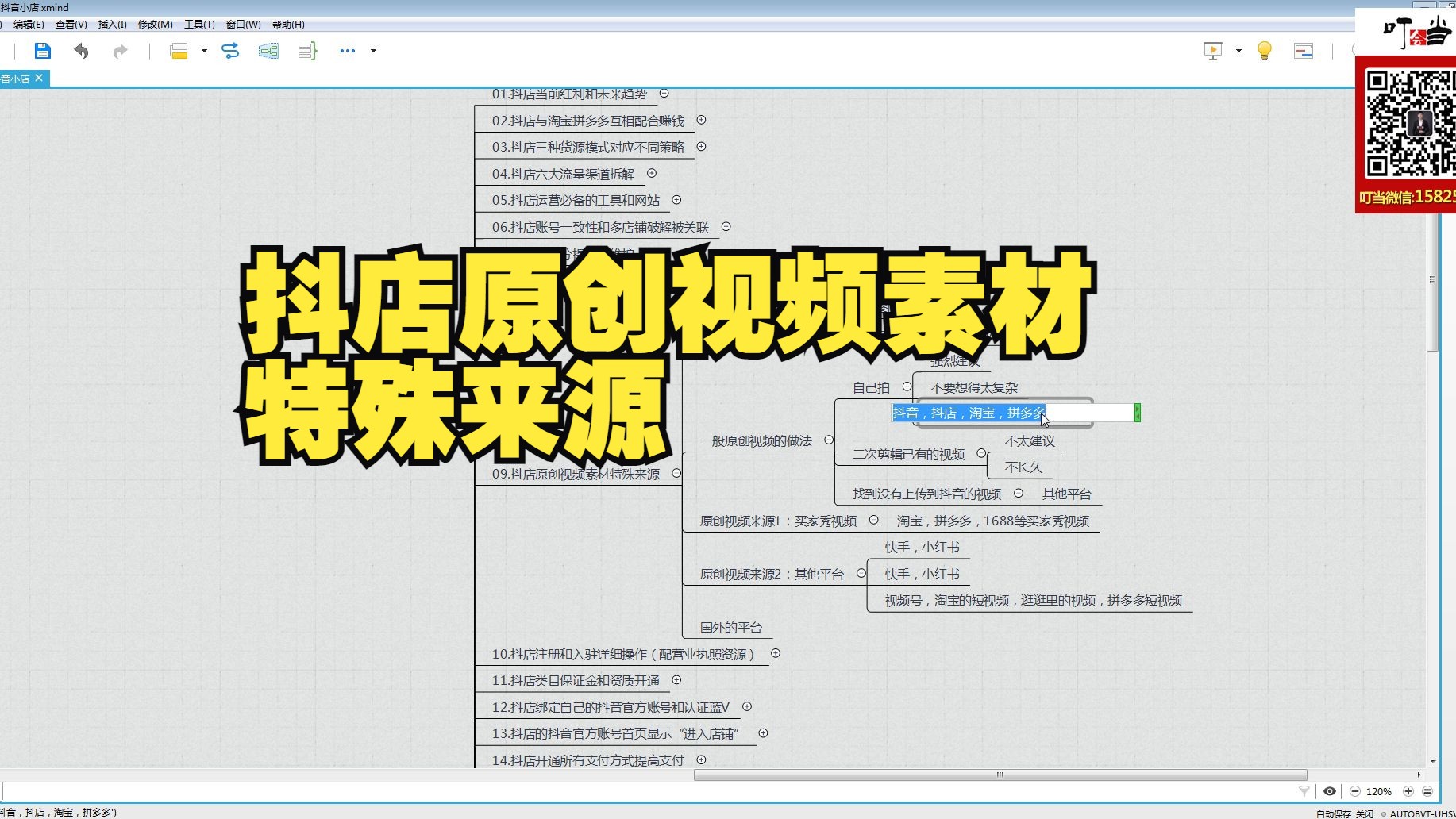Select the 国外的平台 topic

coord(731,628)
